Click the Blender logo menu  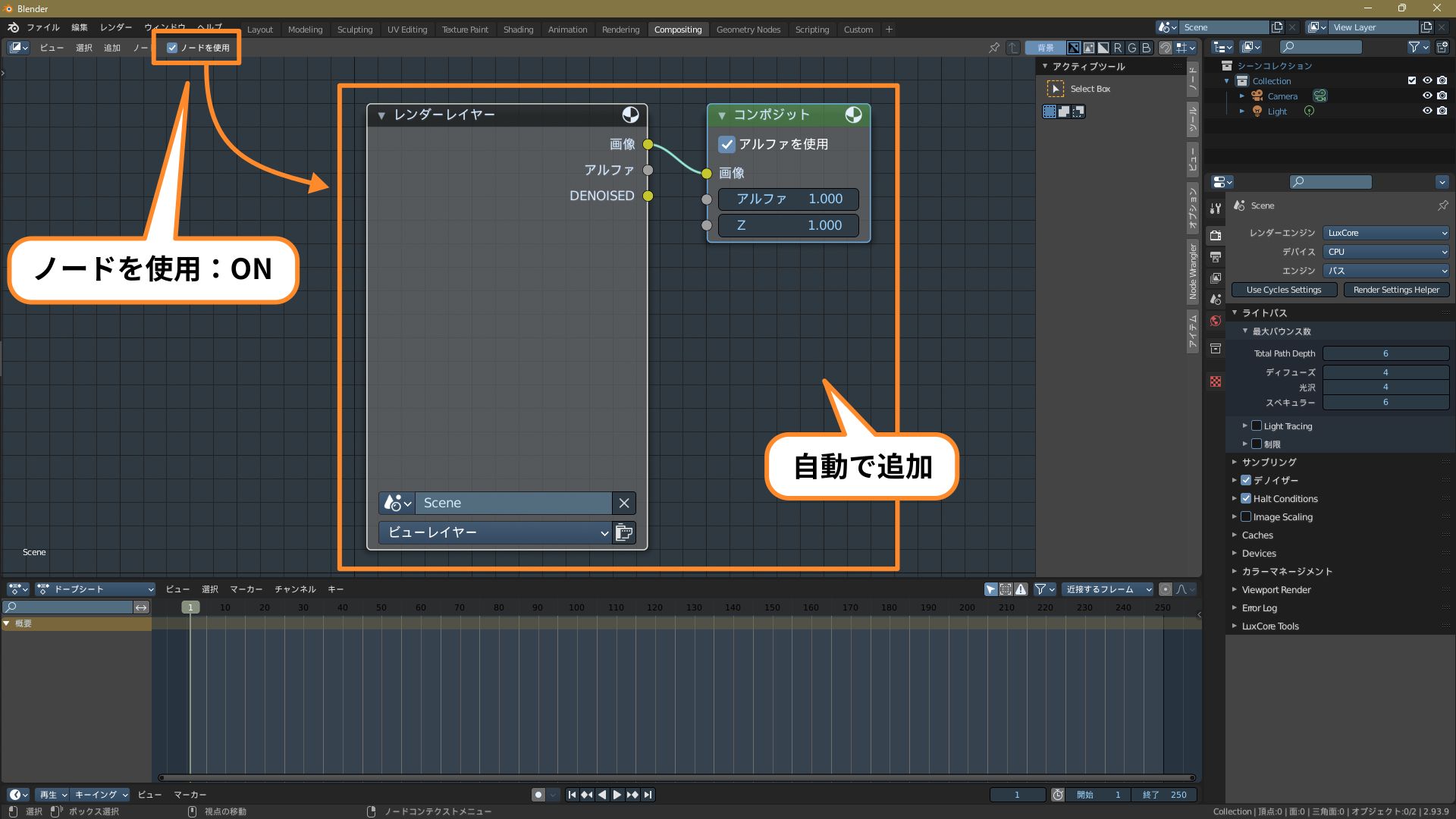click(13, 28)
